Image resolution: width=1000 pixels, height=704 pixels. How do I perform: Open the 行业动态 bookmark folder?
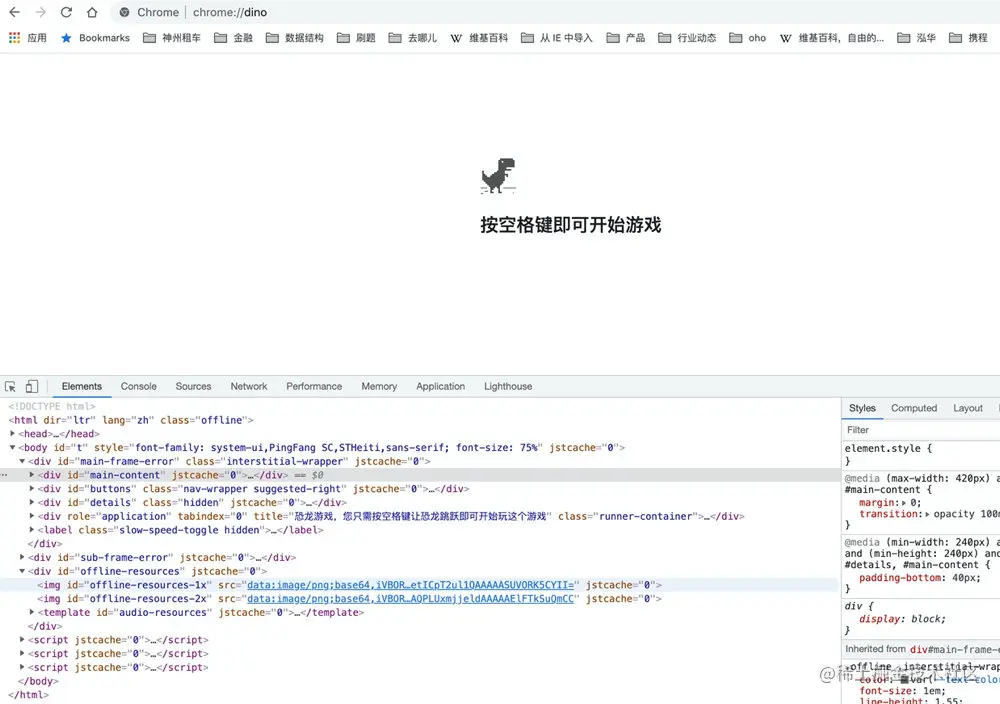687,38
